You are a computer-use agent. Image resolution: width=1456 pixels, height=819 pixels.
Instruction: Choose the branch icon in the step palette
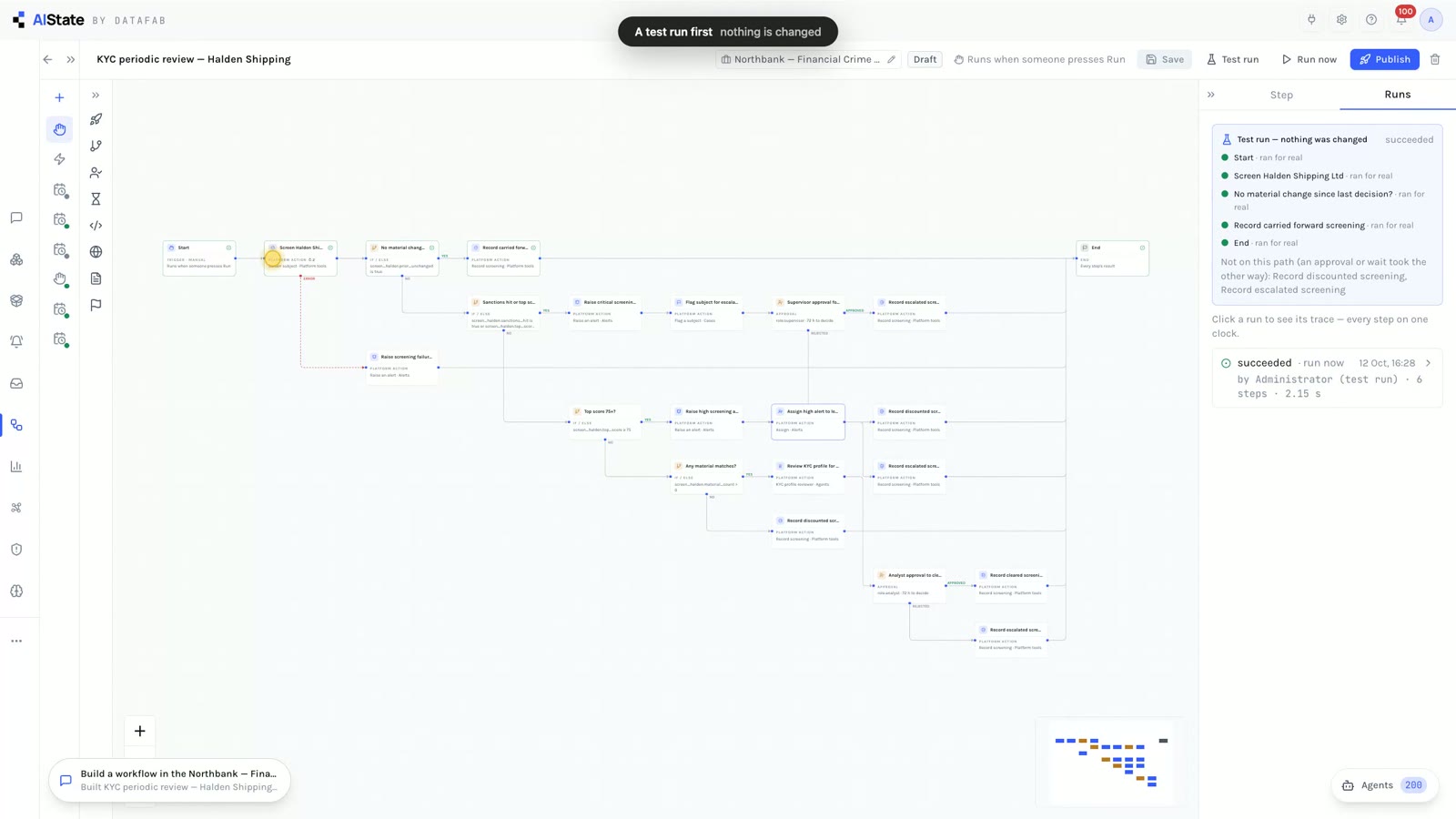[96, 146]
